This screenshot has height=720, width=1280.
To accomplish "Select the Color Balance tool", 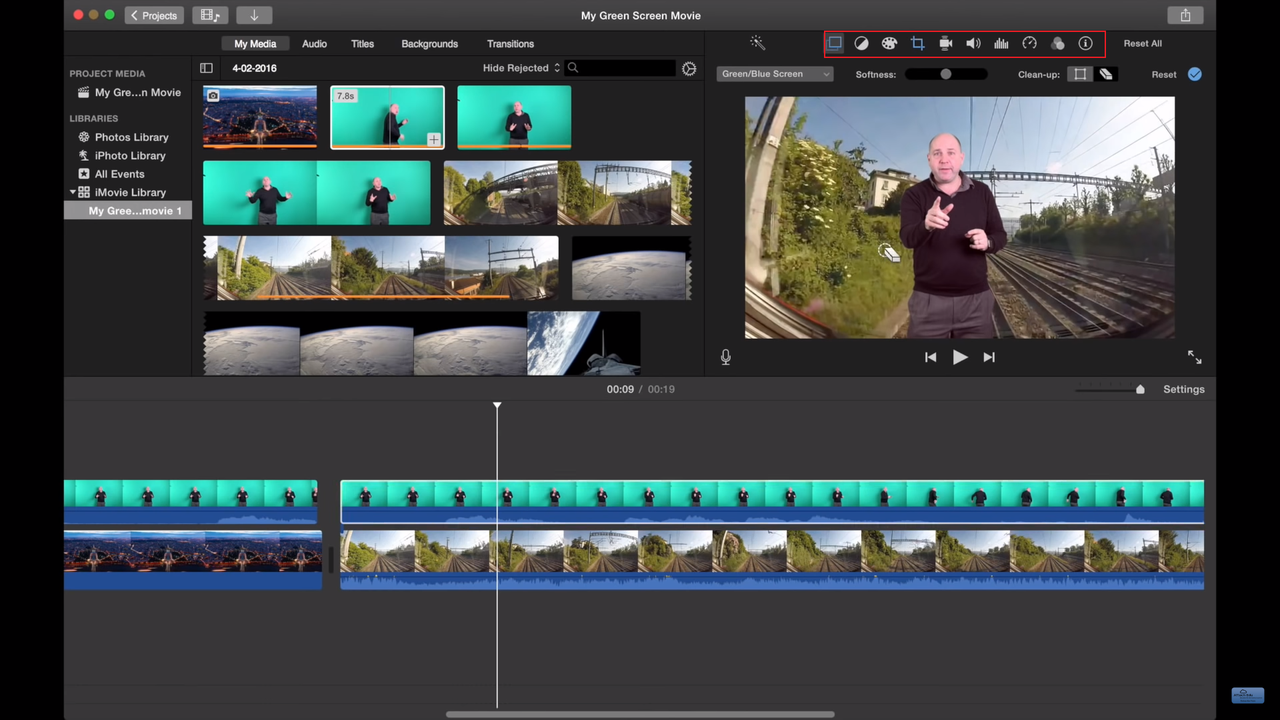I will [x=861, y=43].
